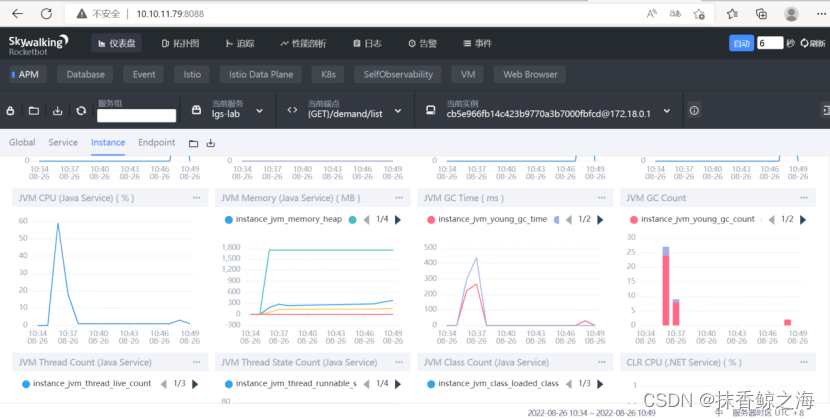Click the not-secure warning icon
The width and height of the screenshot is (830, 419).
tap(82, 14)
